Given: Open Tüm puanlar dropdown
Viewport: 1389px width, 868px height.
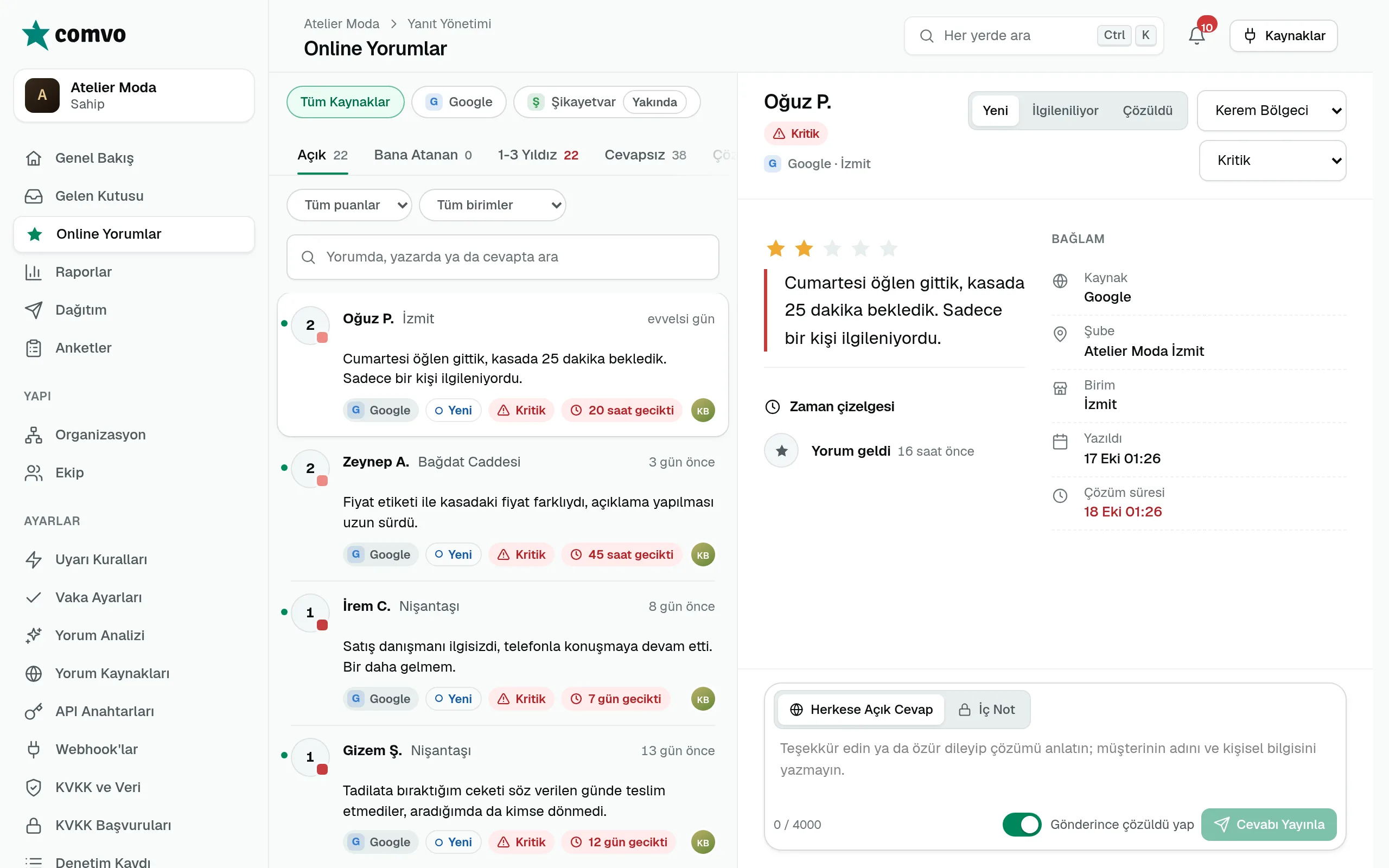Looking at the screenshot, I should [349, 205].
